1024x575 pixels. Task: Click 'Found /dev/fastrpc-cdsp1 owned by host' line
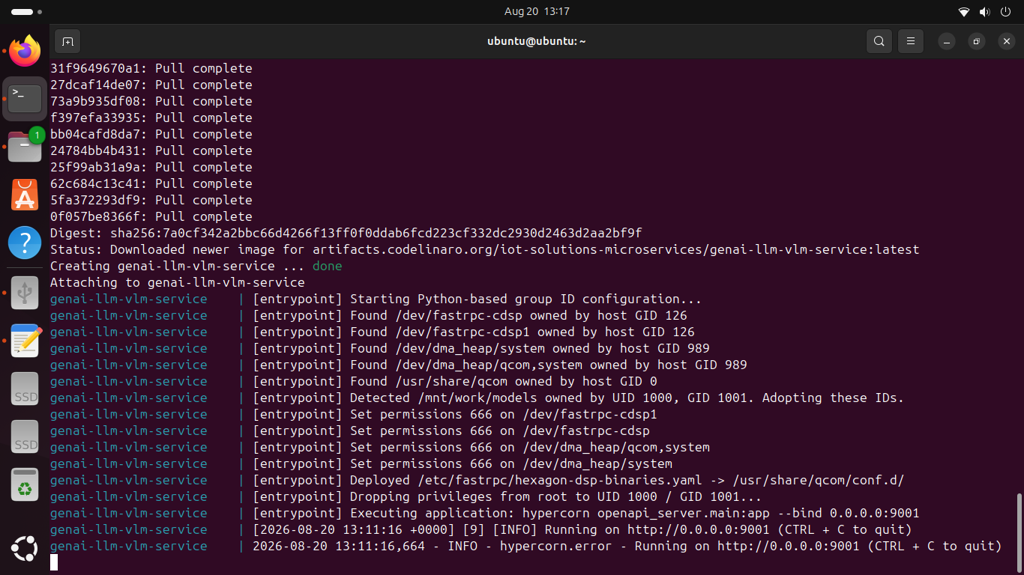pyautogui.click(x=372, y=331)
